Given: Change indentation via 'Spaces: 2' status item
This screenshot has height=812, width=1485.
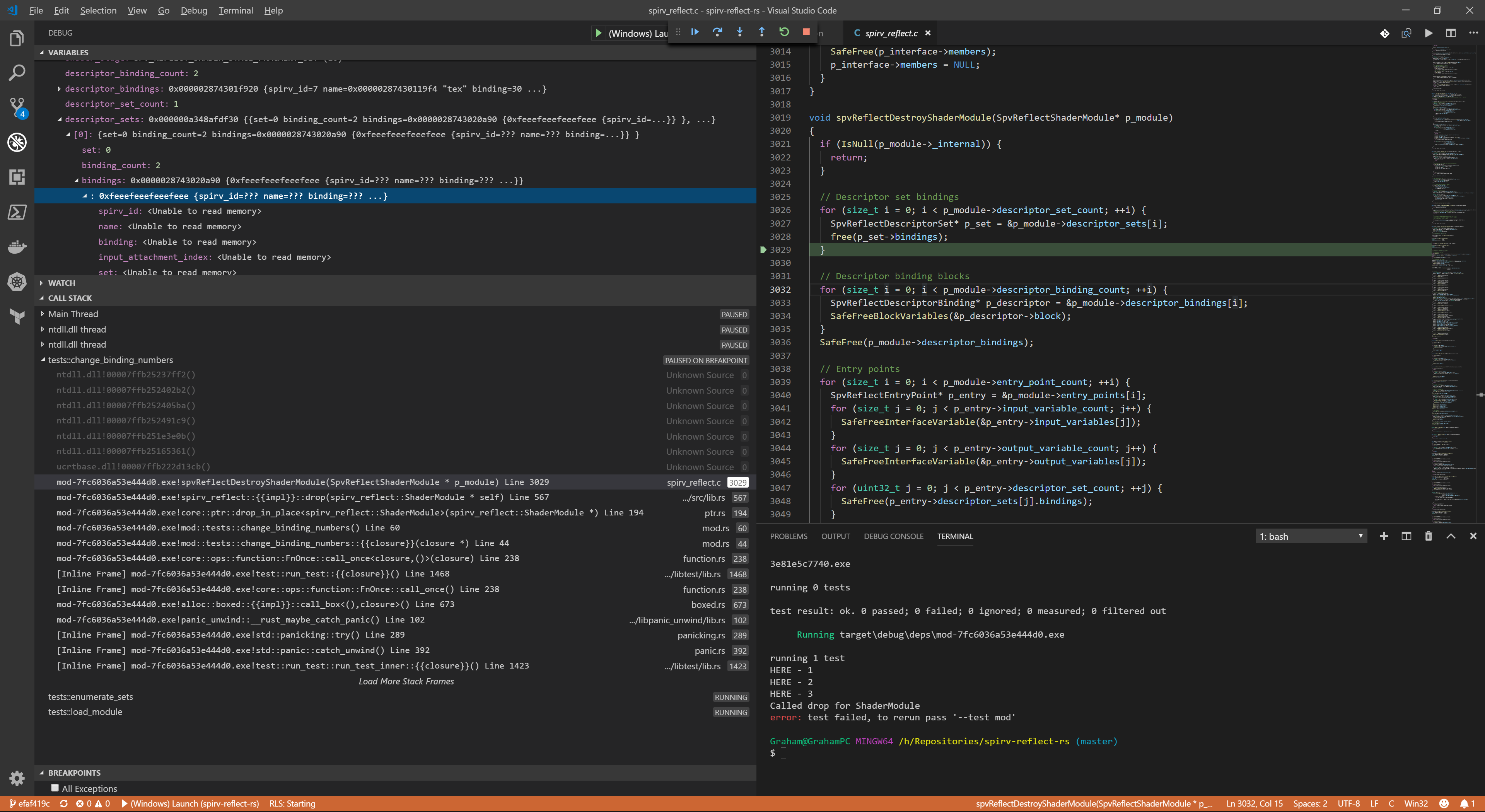Looking at the screenshot, I should point(1310,803).
